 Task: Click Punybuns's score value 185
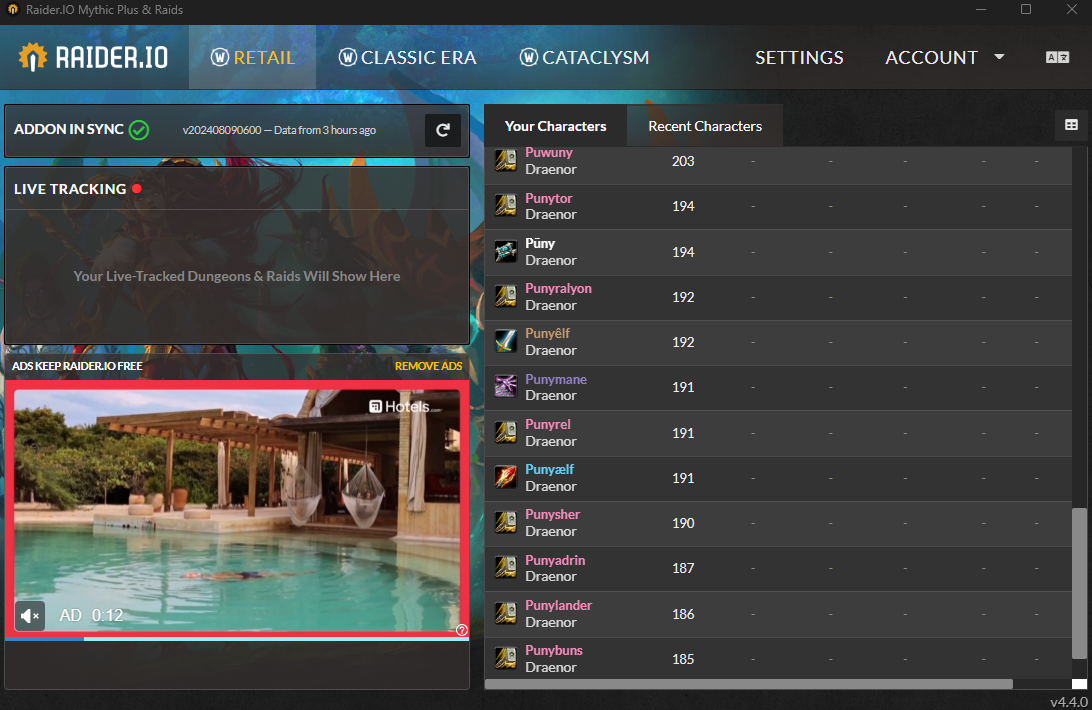[x=683, y=658]
